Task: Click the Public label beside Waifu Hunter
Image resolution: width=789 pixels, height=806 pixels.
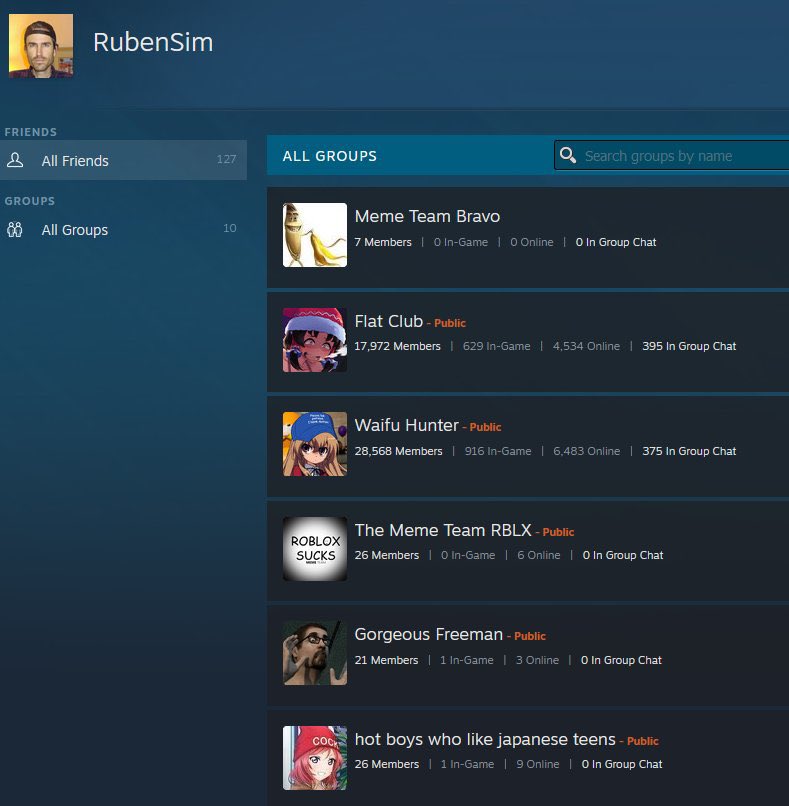Action: point(485,427)
